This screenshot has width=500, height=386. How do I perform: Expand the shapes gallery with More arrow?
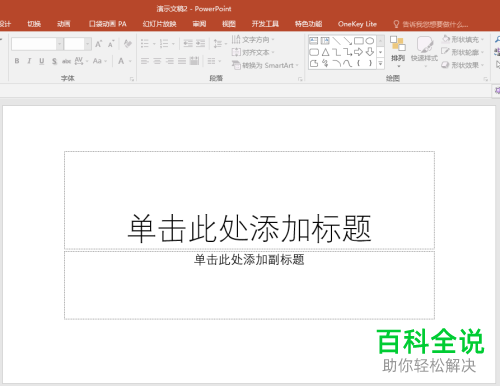click(x=380, y=63)
